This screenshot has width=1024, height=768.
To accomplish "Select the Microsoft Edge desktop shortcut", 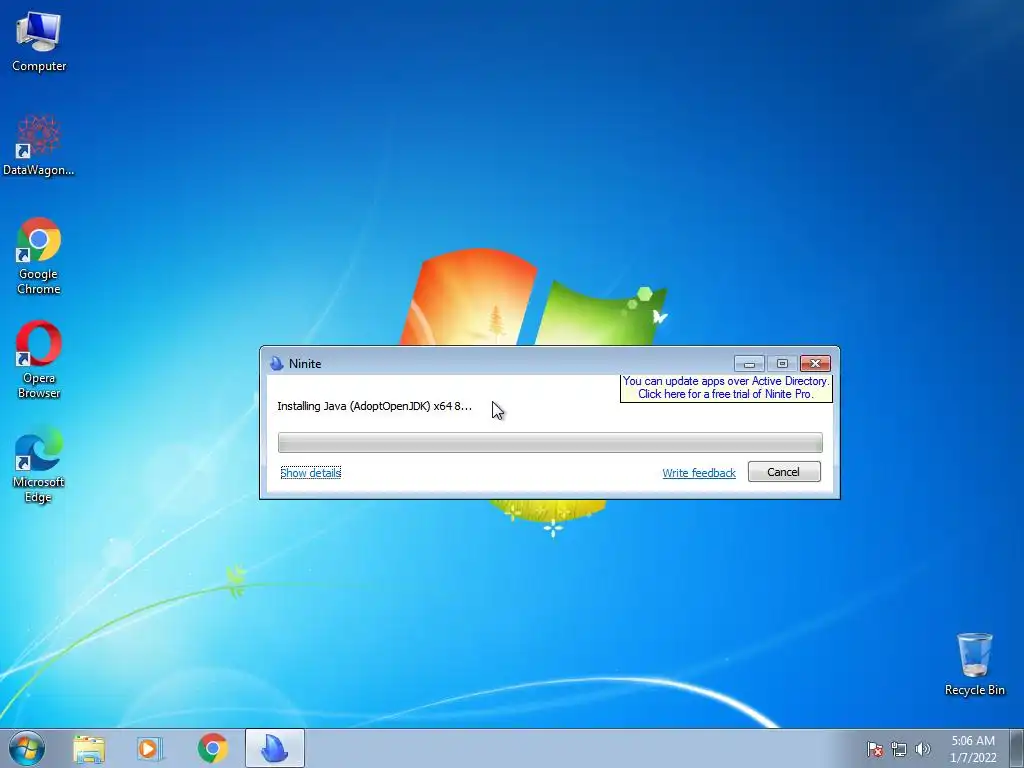I will pos(39,464).
